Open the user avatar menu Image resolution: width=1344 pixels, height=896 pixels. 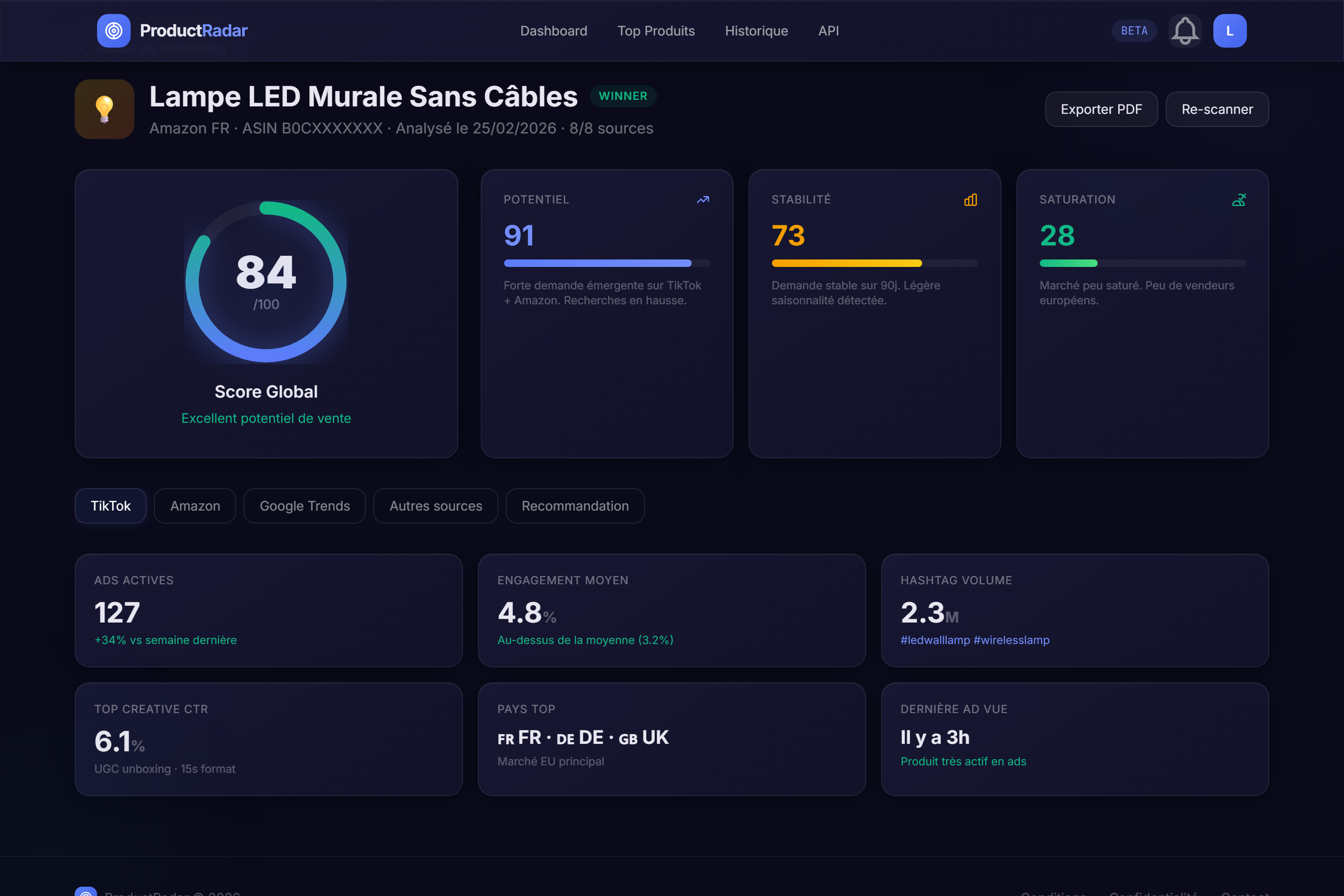tap(1230, 30)
